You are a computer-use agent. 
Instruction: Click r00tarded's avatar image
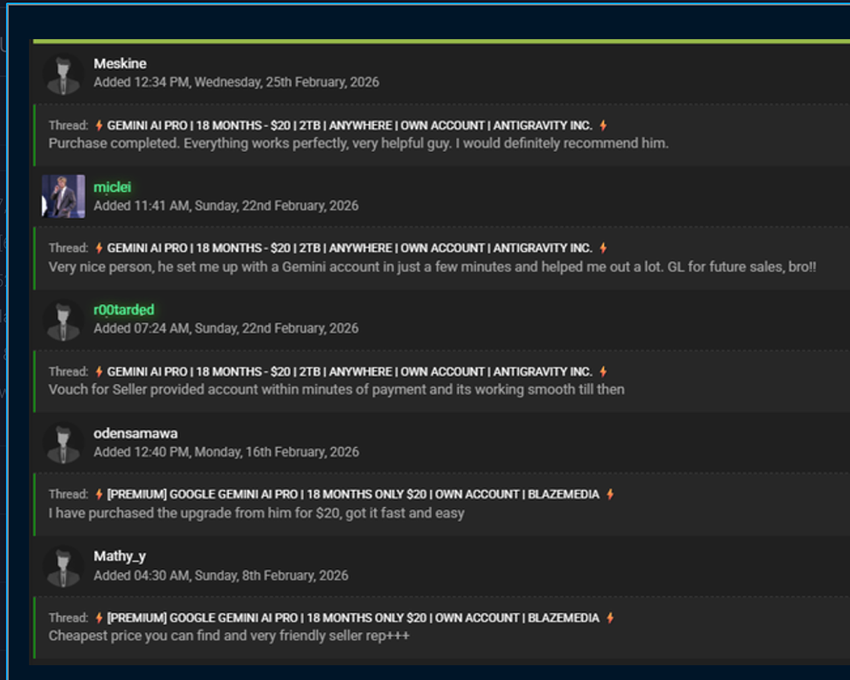(64, 320)
